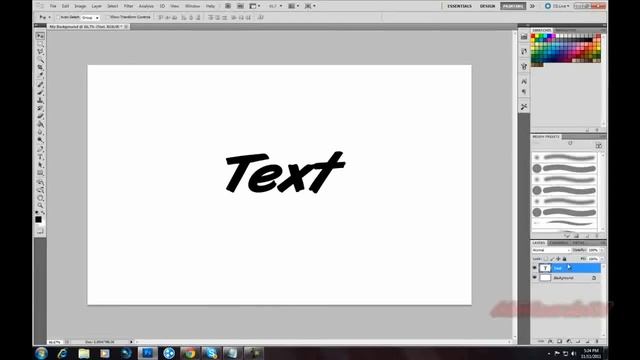Select the Eyedropper tool
Screen dimensions: 640x360
click(x=40, y=75)
